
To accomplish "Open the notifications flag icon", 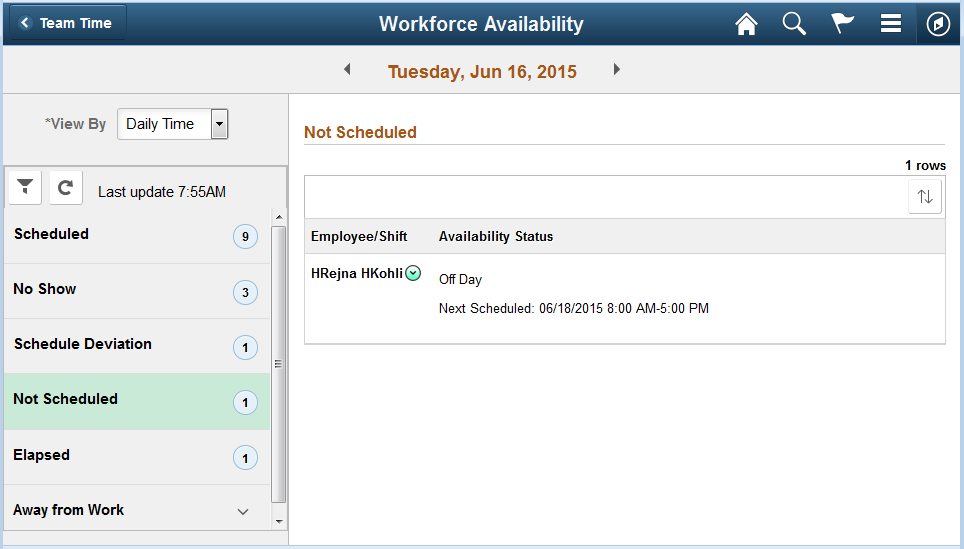I will click(842, 23).
